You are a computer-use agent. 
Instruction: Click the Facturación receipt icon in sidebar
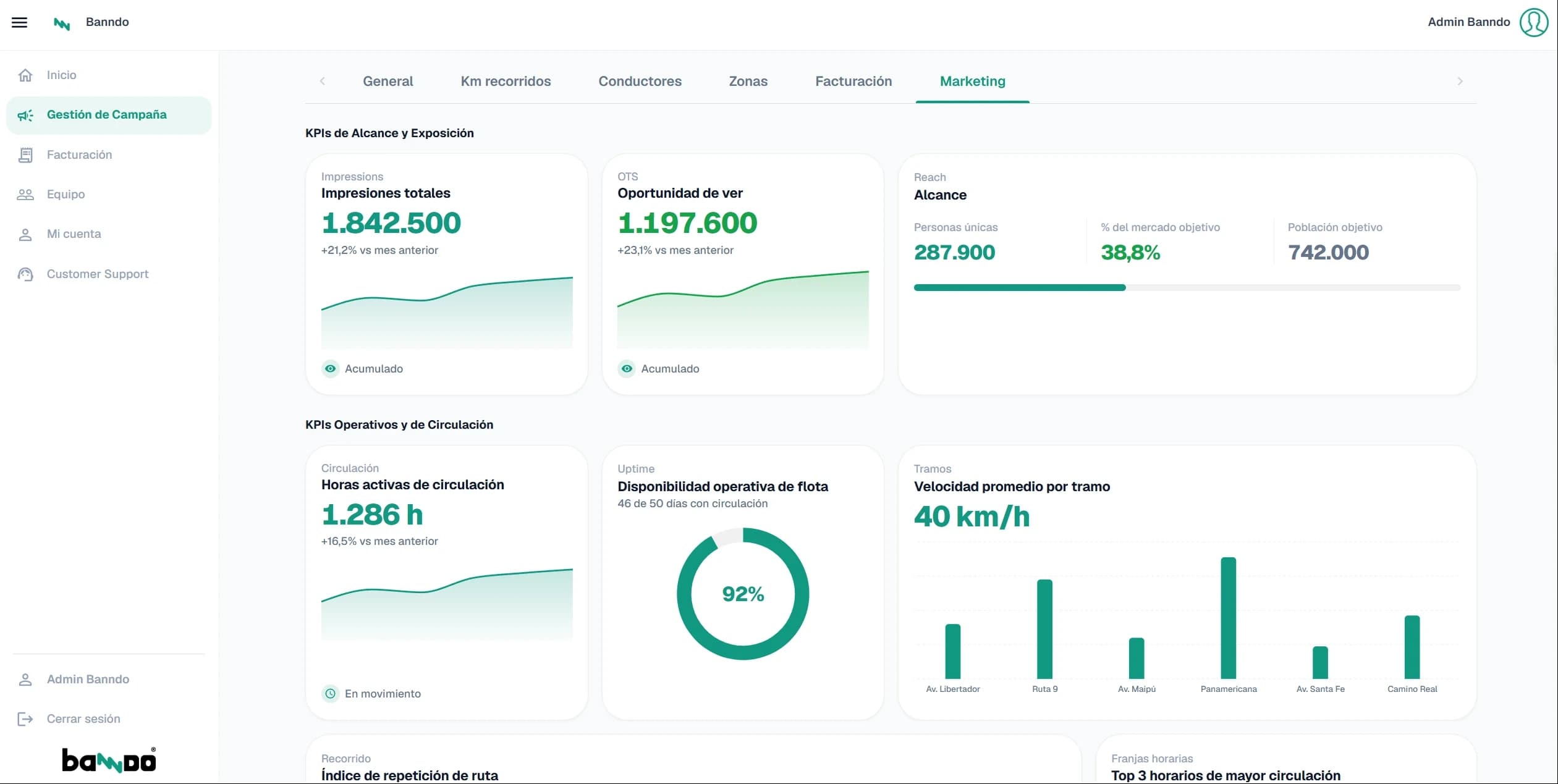point(25,155)
